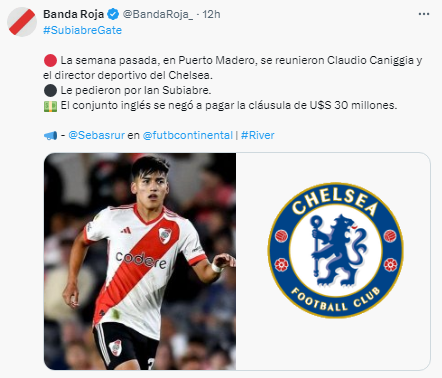View the Chelsea Football Club crest image
442x378 pixels.
(x=336, y=250)
